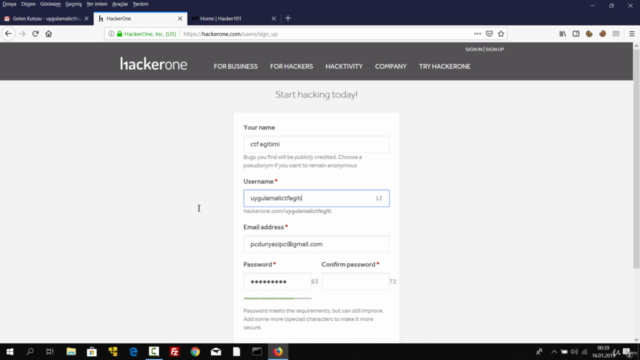The width and height of the screenshot is (640, 360).
Task: Open File Explorer from taskbar
Action: click(71, 351)
